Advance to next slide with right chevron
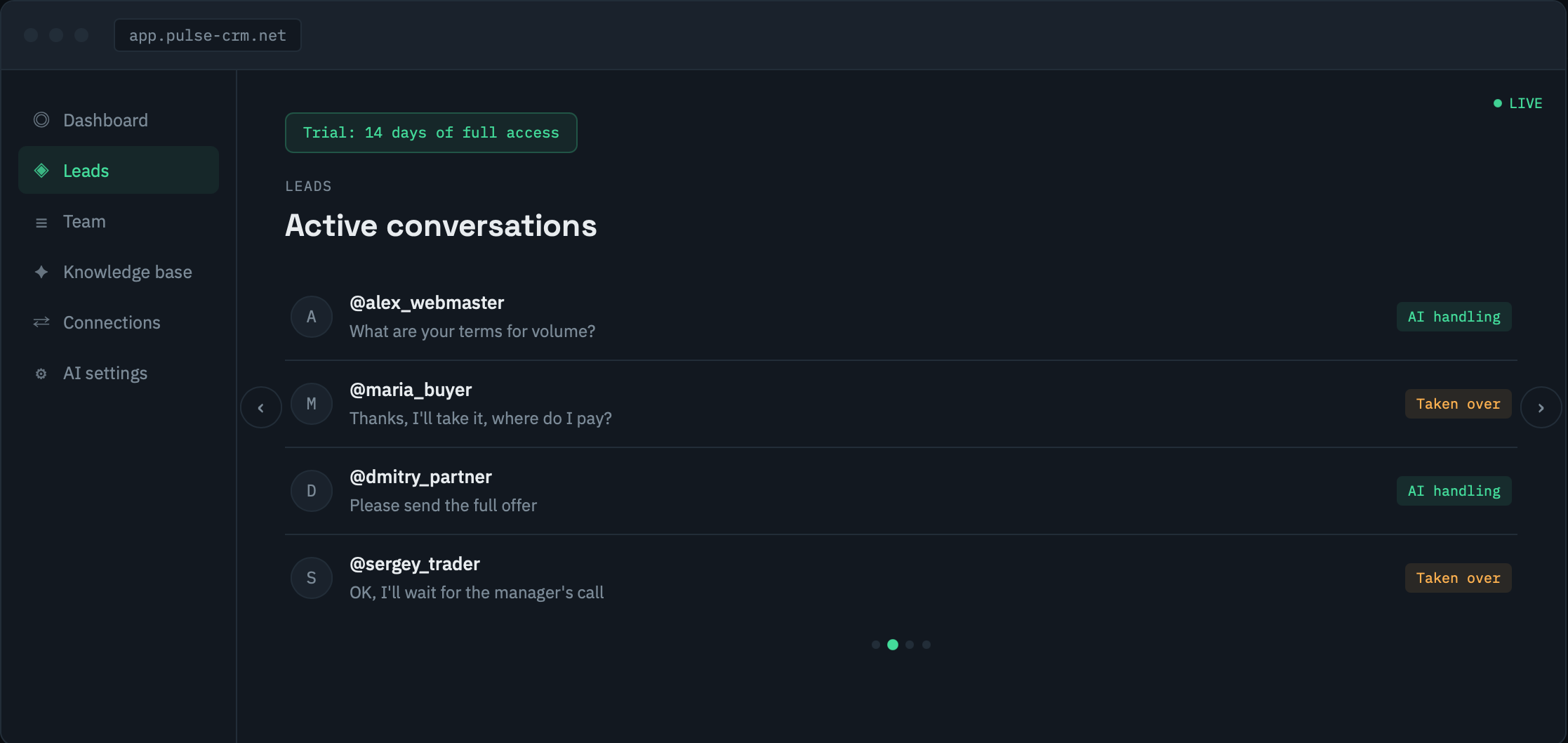1568x743 pixels. coord(1541,407)
